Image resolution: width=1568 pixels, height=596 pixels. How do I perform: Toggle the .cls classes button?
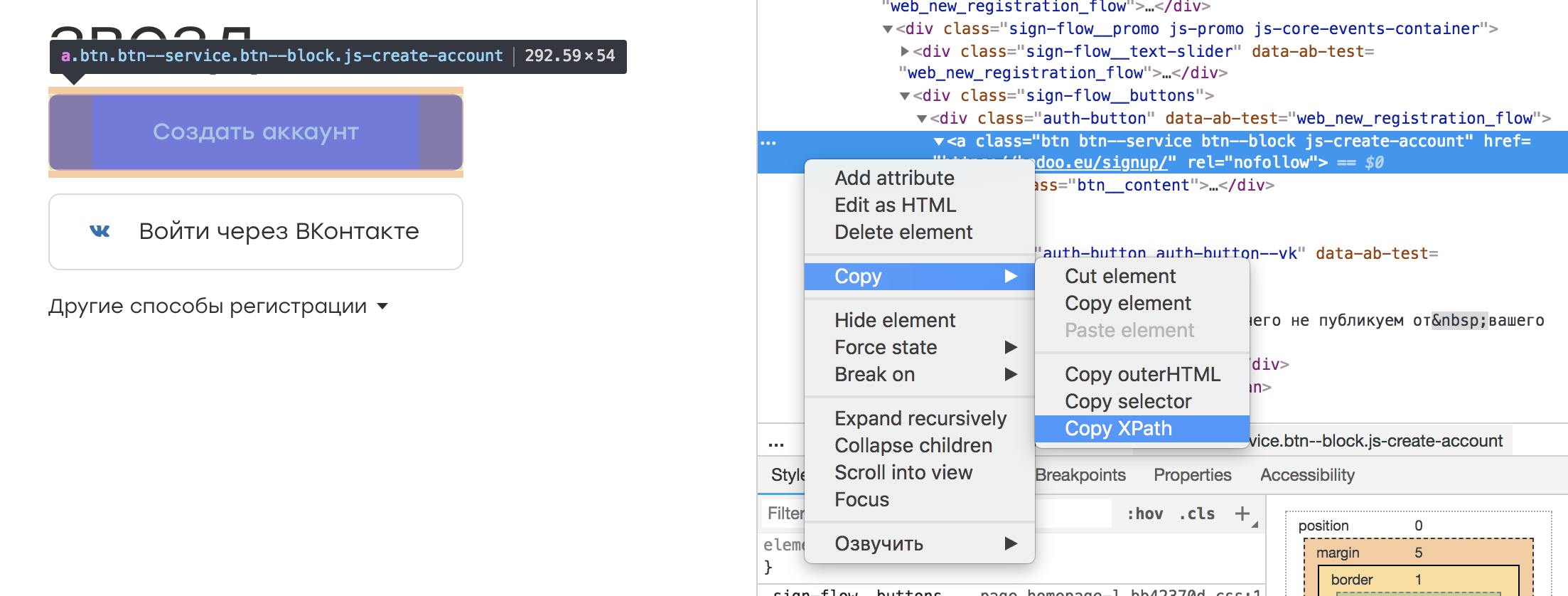click(1198, 513)
